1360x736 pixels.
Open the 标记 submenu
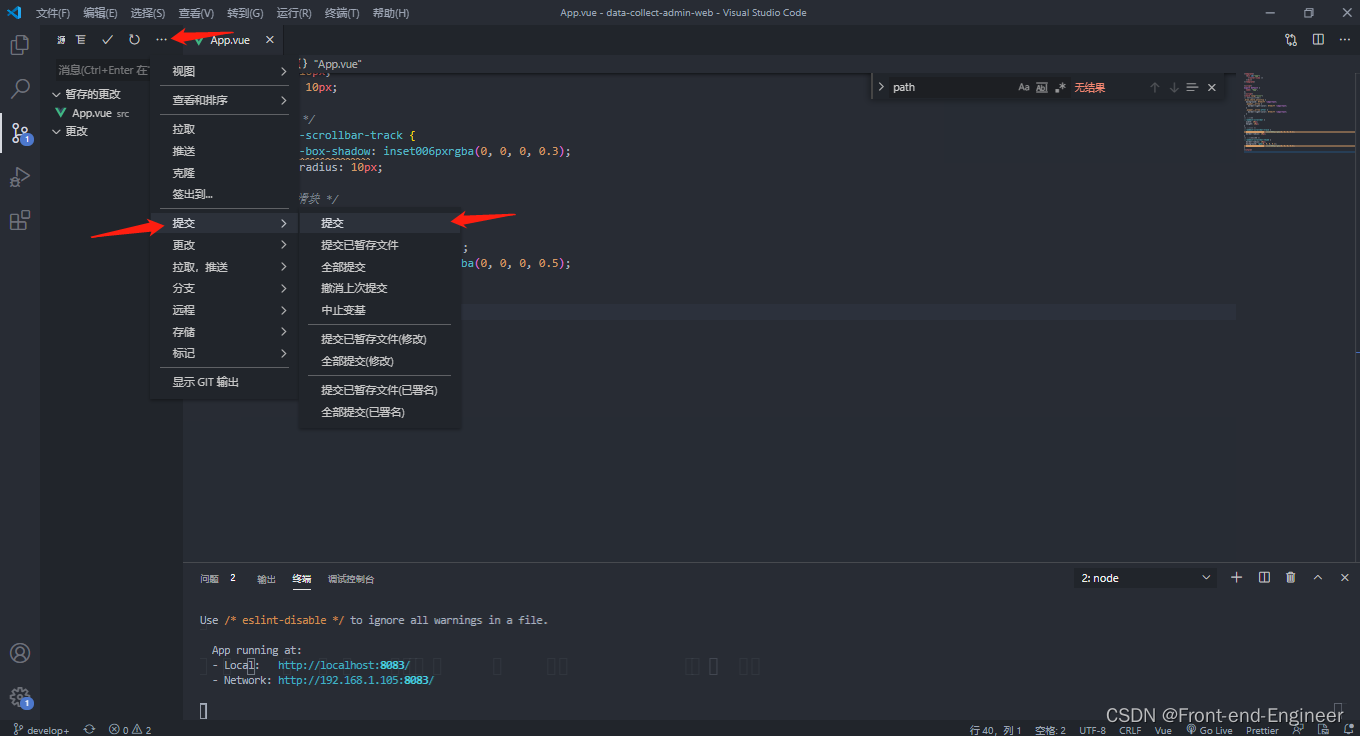tap(224, 353)
